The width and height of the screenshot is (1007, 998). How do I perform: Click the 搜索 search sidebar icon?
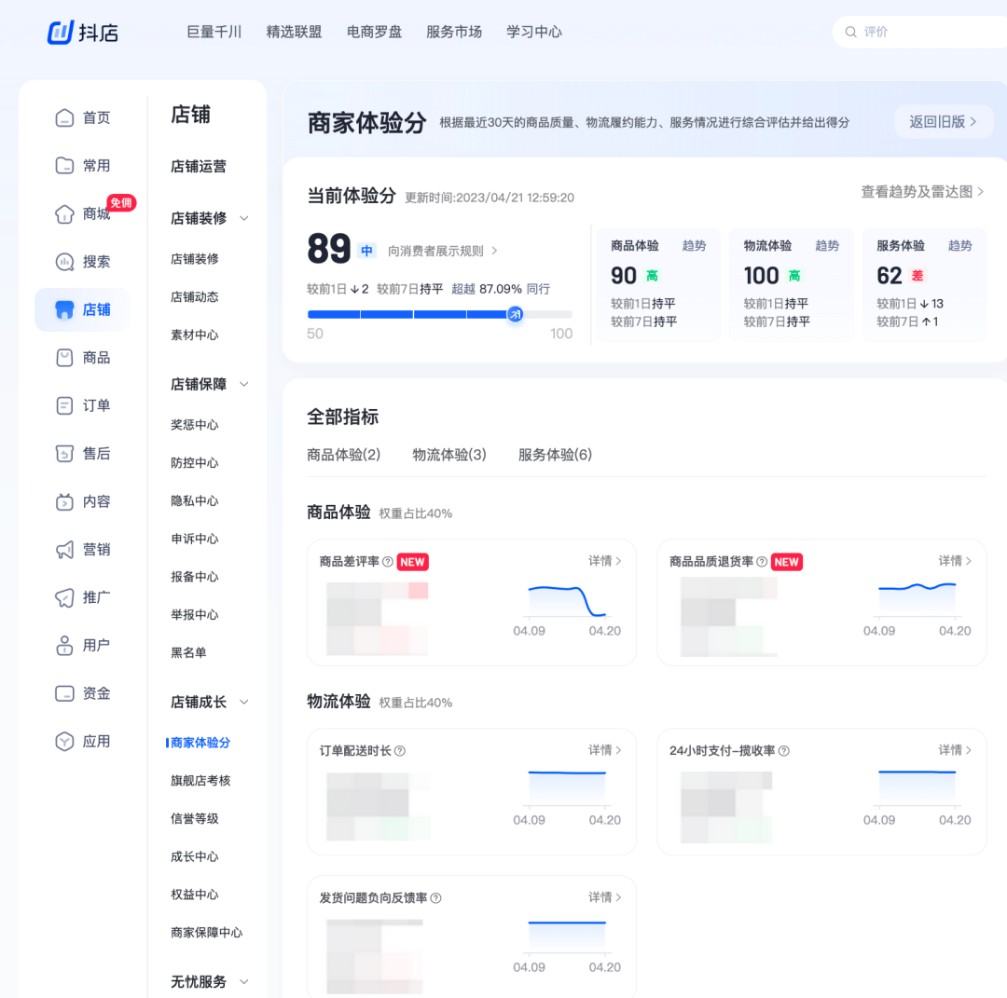pyautogui.click(x=64, y=261)
